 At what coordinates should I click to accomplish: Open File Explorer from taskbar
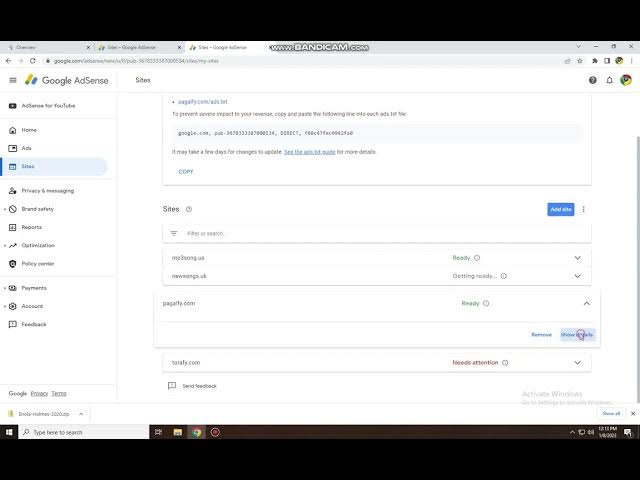[x=178, y=432]
